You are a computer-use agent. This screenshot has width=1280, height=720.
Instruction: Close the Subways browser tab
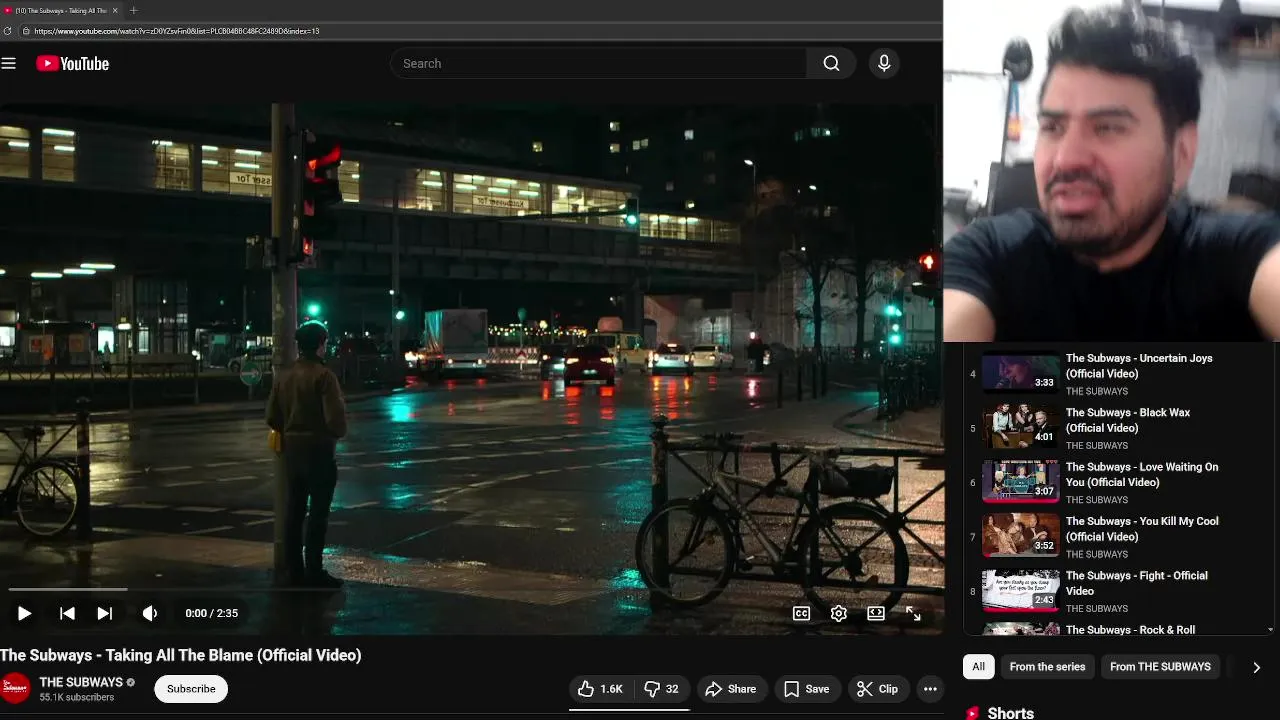(115, 10)
